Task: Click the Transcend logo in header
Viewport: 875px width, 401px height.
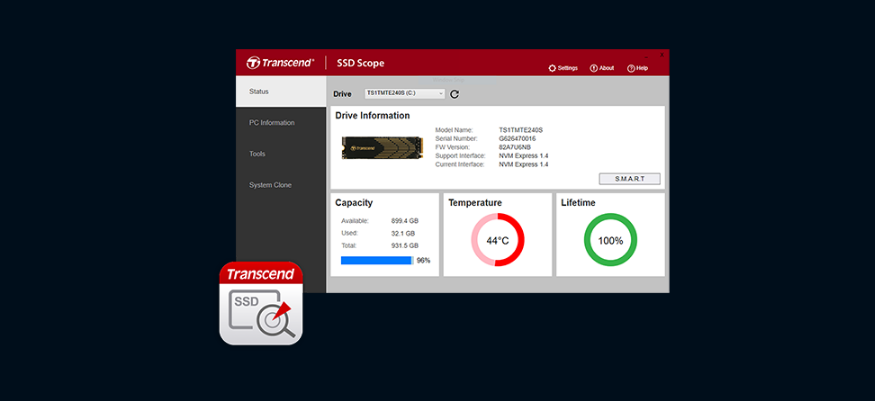Action: [280, 63]
